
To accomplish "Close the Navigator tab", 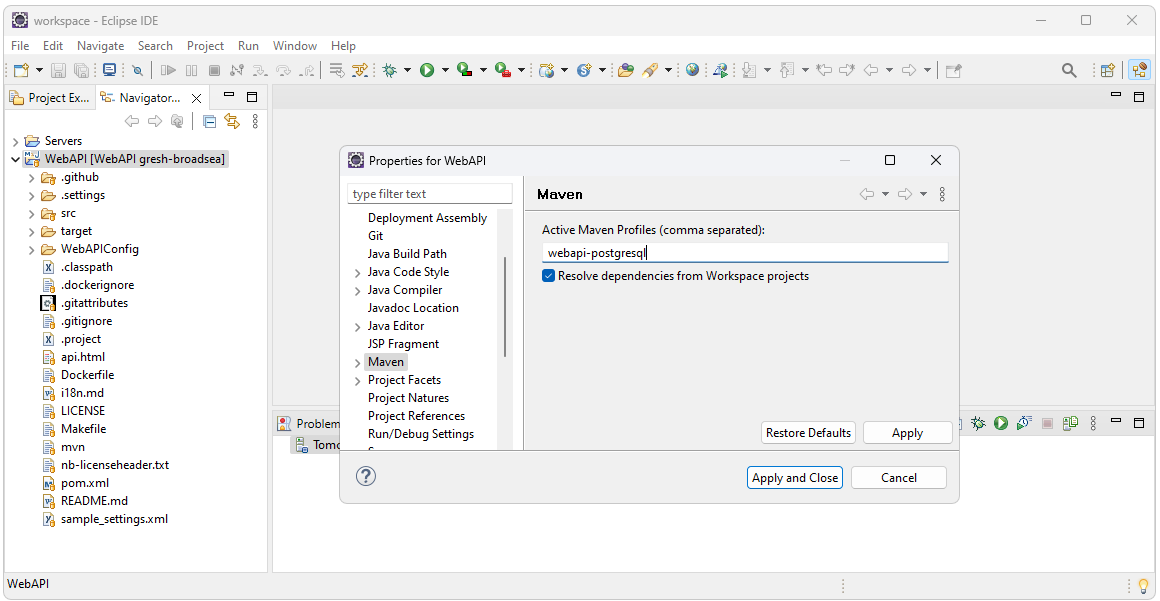I will coord(197,98).
